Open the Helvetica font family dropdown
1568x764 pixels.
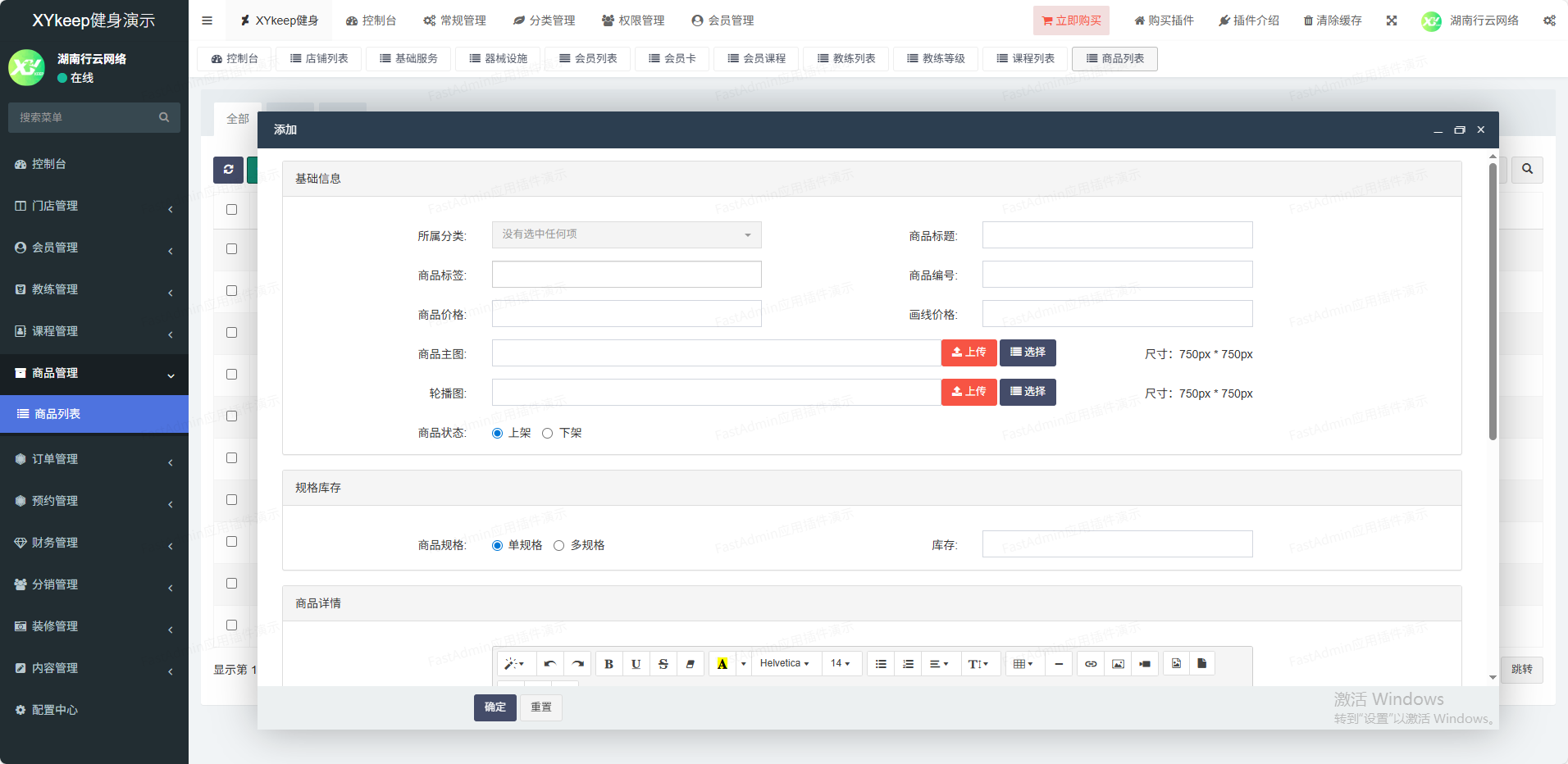784,664
